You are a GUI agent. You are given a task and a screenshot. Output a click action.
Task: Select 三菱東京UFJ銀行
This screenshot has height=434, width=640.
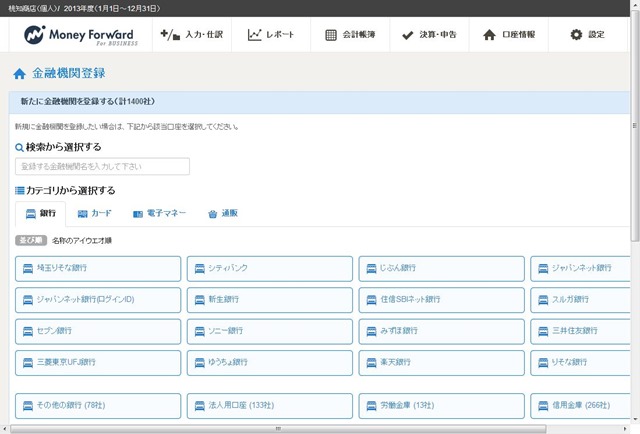click(x=98, y=363)
